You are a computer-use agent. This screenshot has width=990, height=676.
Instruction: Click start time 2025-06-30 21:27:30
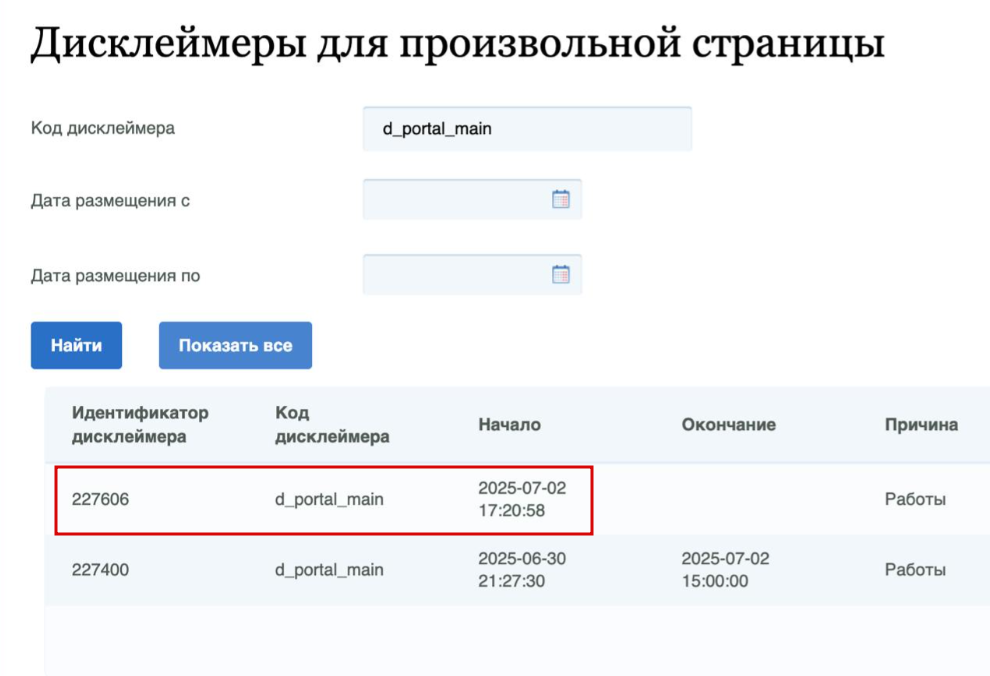pos(522,570)
